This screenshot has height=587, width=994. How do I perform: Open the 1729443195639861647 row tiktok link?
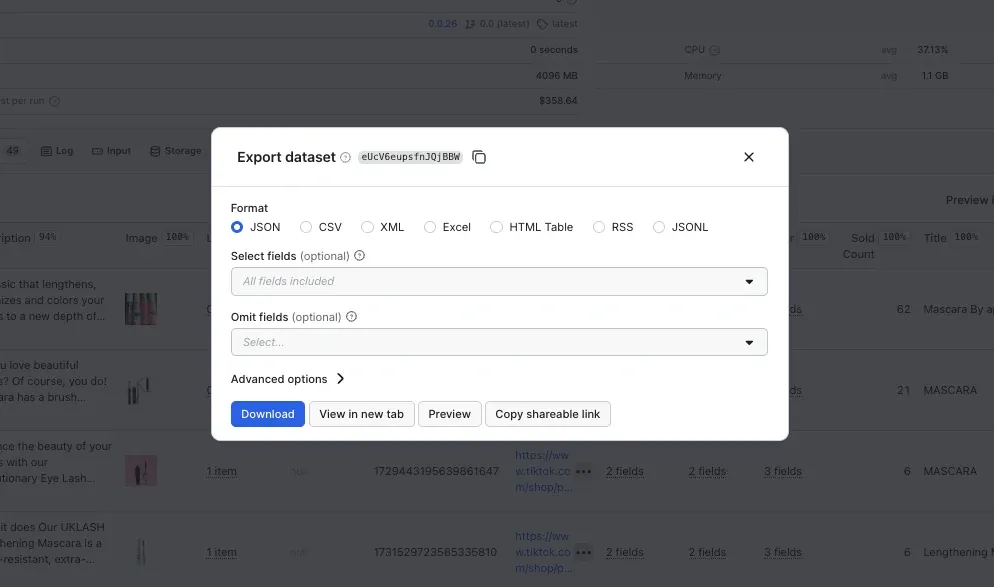click(x=543, y=471)
